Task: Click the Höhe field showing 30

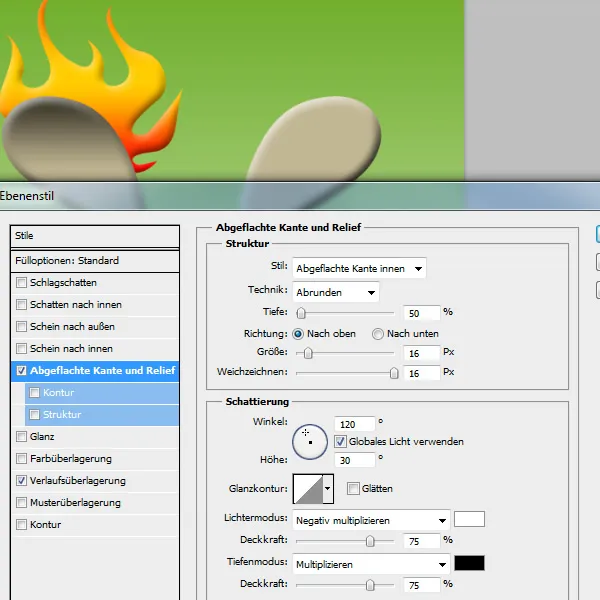Action: [x=355, y=460]
